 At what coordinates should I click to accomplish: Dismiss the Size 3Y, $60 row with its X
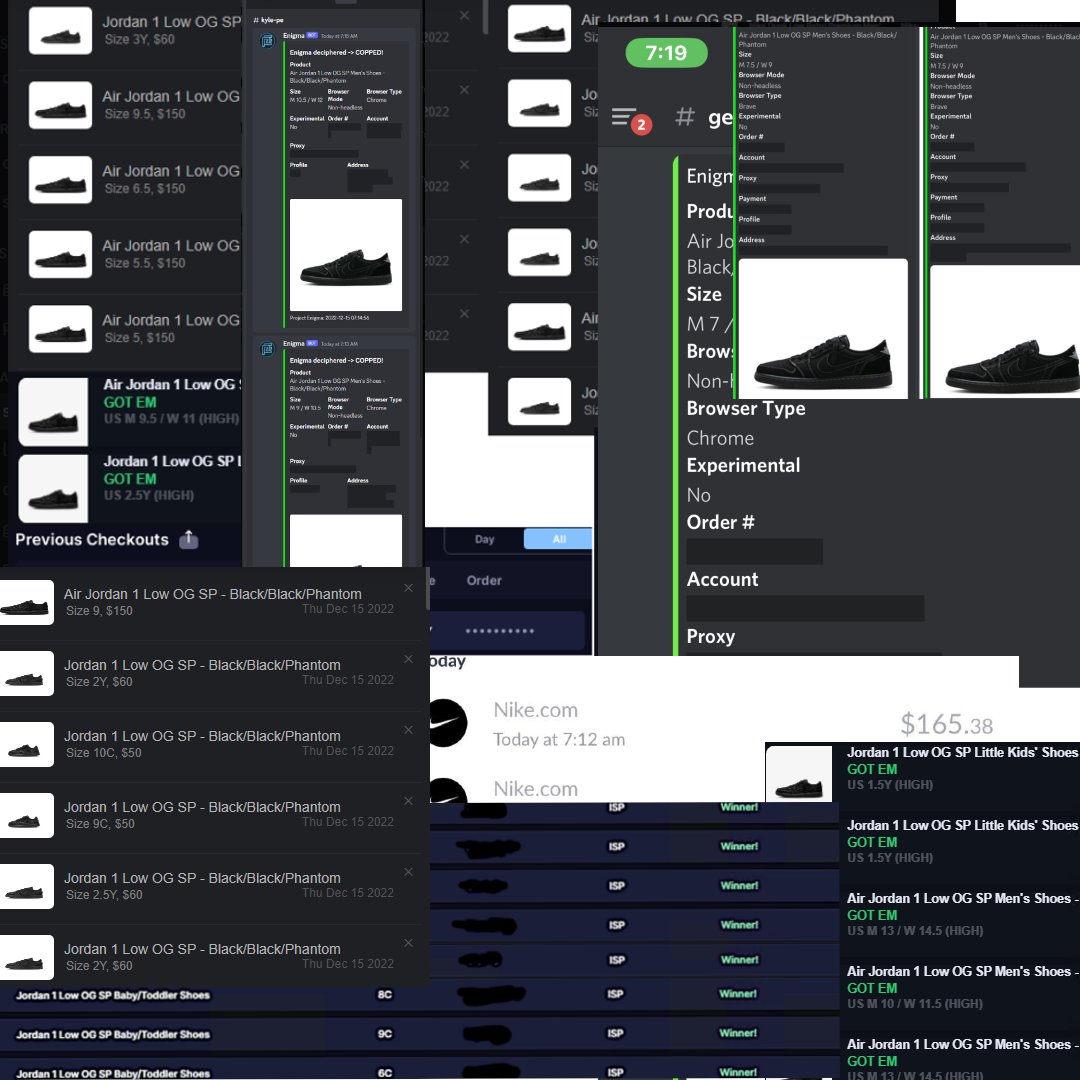(464, 15)
